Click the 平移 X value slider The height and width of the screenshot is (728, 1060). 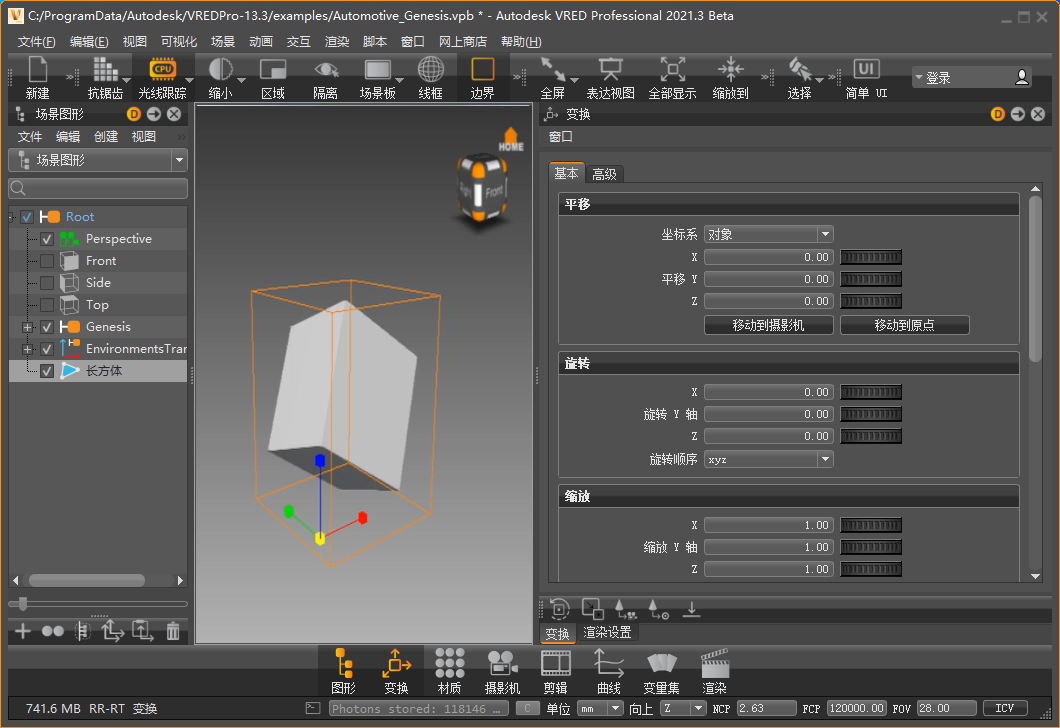coord(871,257)
